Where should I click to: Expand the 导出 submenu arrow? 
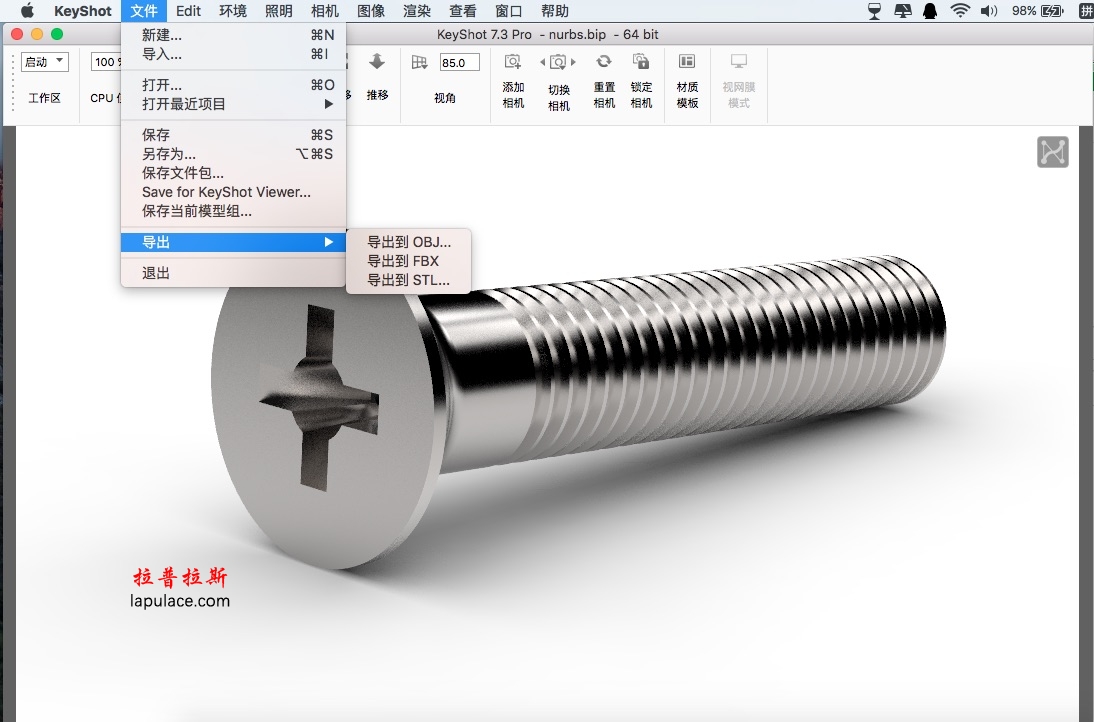click(329, 242)
